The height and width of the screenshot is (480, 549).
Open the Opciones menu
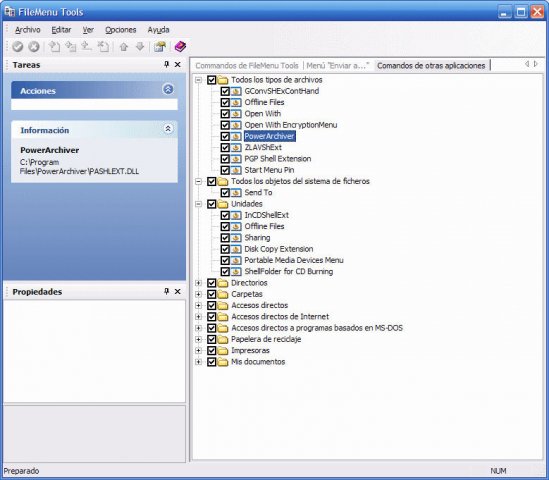[x=120, y=30]
